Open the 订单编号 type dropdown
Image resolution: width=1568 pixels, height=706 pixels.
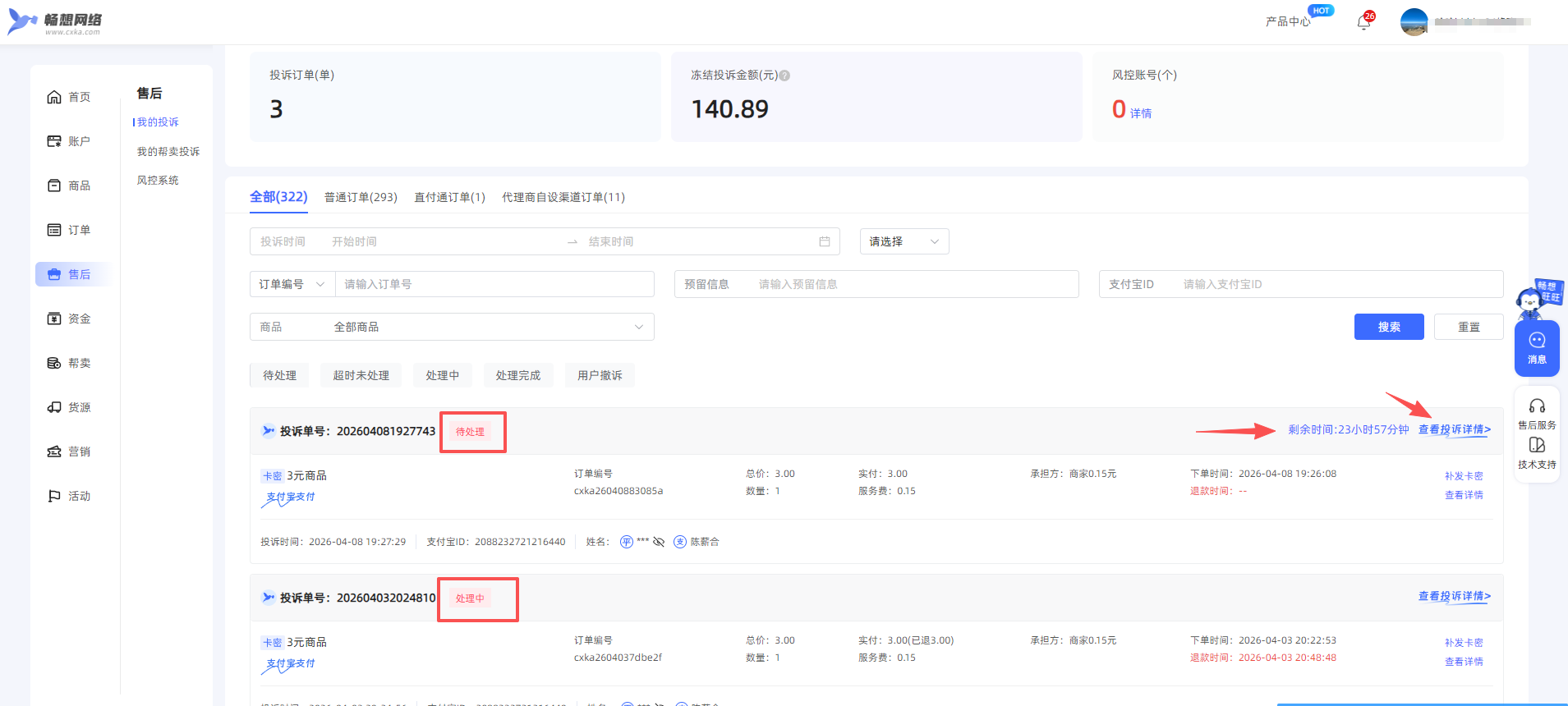coord(292,284)
